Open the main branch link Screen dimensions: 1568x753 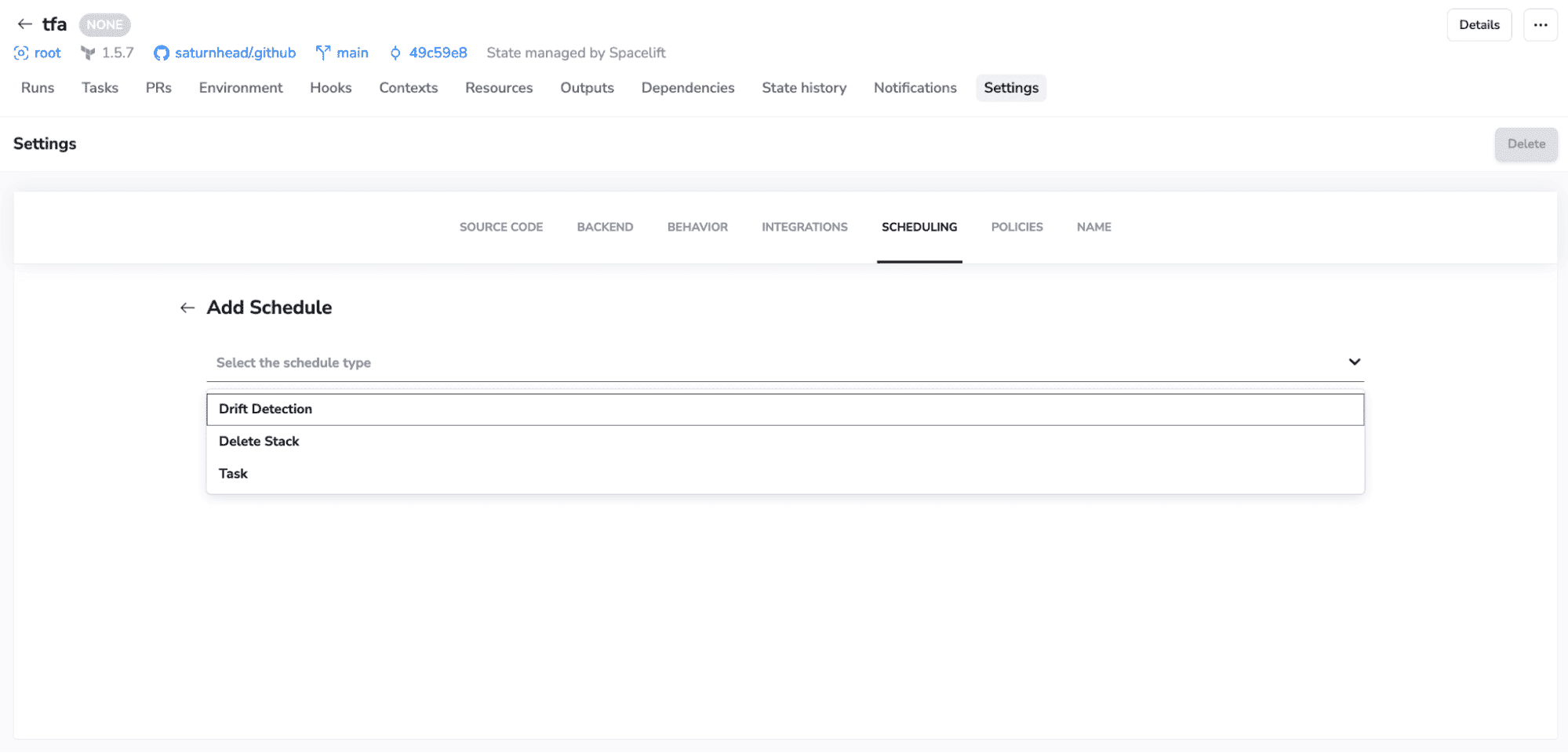[352, 53]
